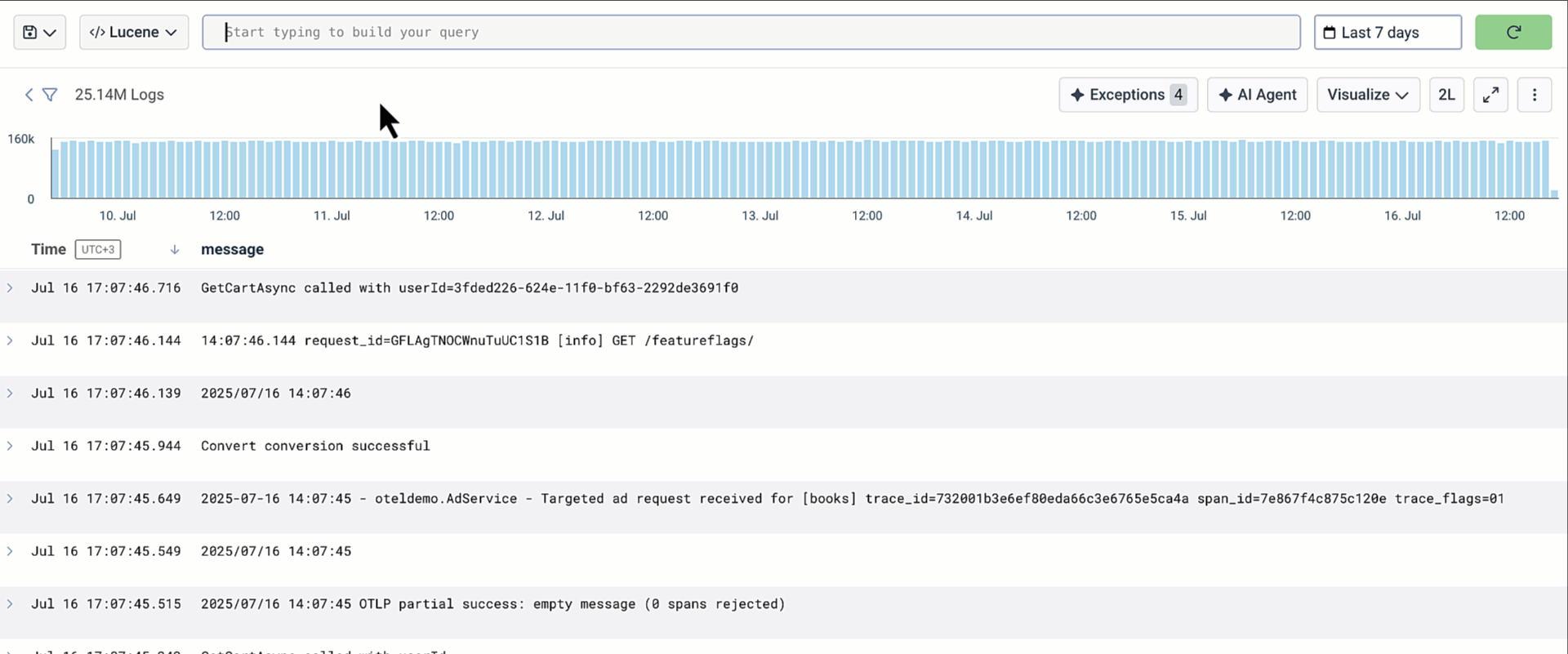The width and height of the screenshot is (1568, 654).
Task: Select the GetCartAsync called with userId message
Action: 470,287
